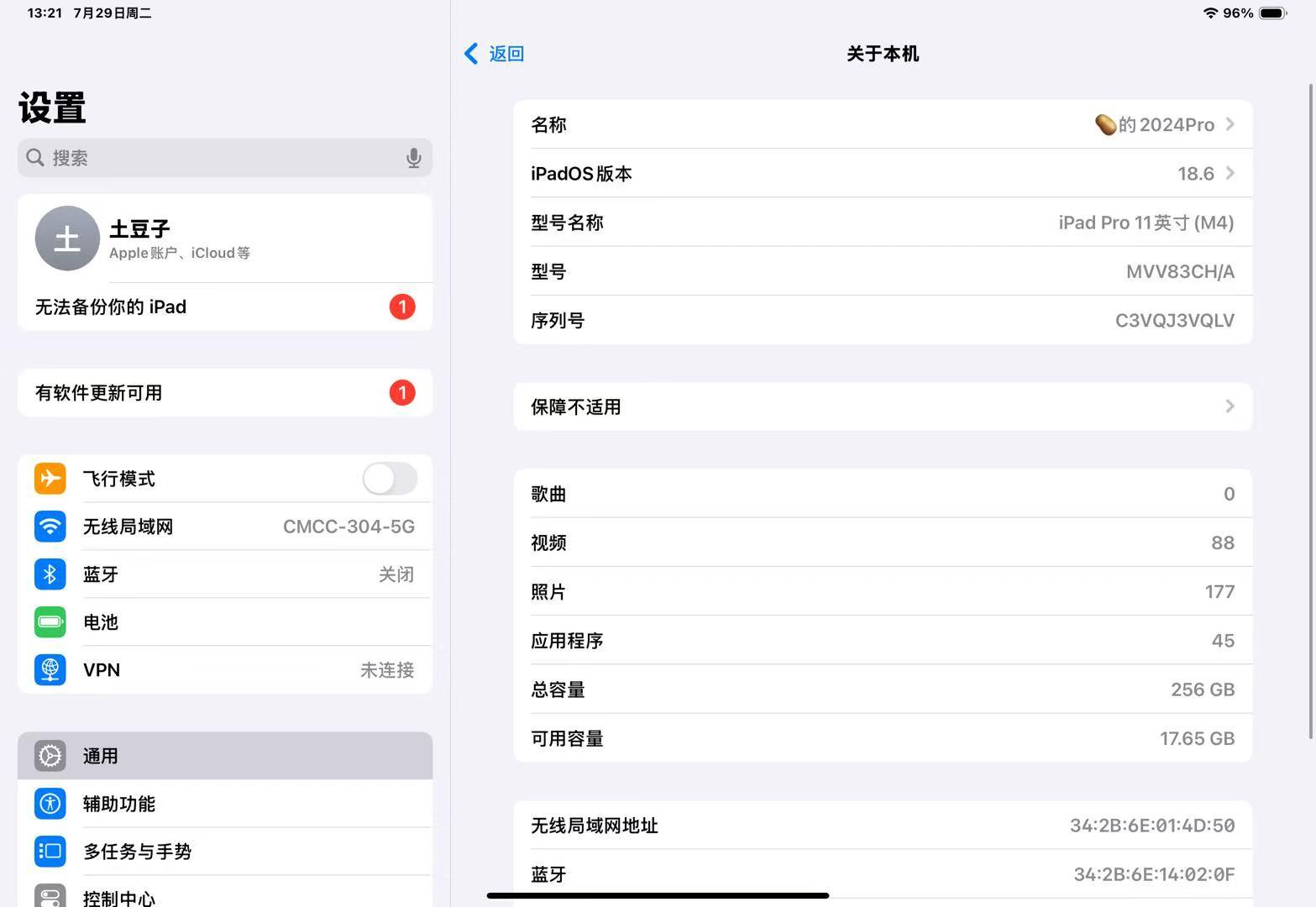Tap the Control Center icon

[x=50, y=895]
